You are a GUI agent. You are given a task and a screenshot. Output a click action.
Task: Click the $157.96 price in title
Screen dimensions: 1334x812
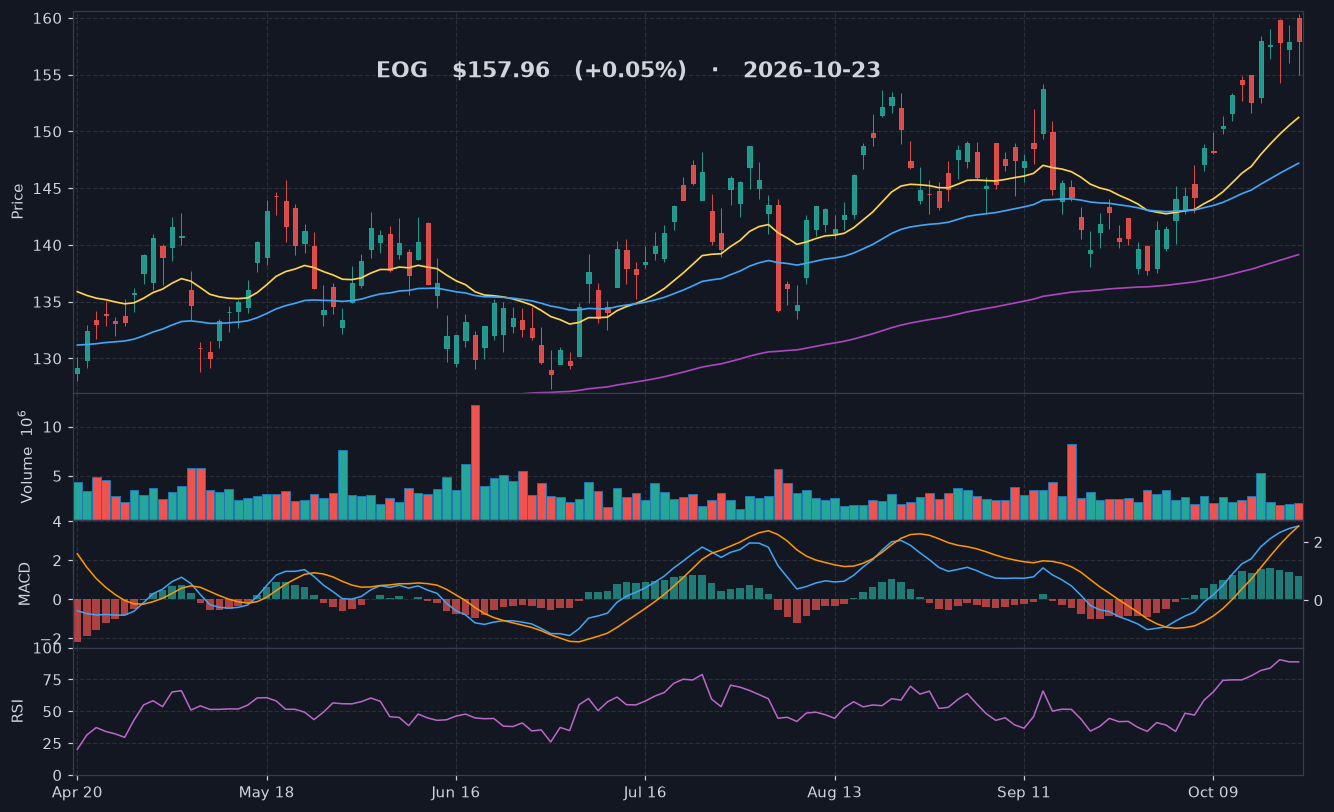[x=501, y=70]
